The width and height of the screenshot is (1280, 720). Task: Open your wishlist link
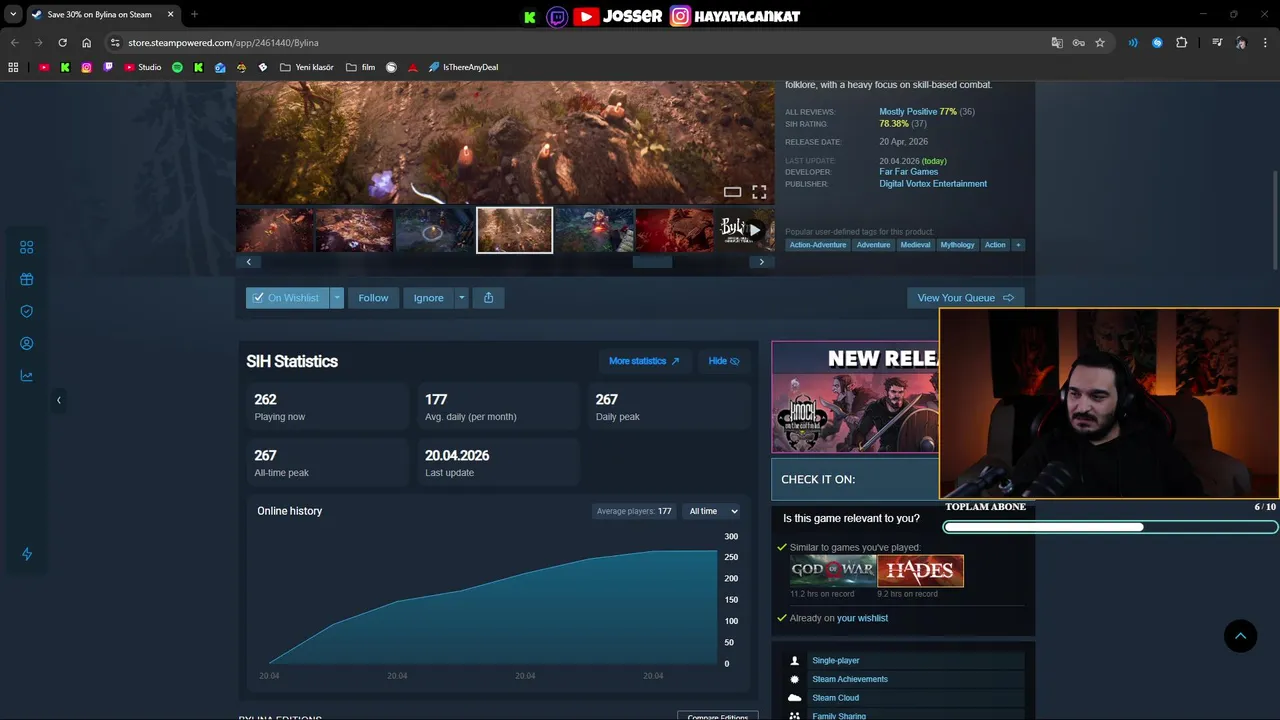point(862,618)
